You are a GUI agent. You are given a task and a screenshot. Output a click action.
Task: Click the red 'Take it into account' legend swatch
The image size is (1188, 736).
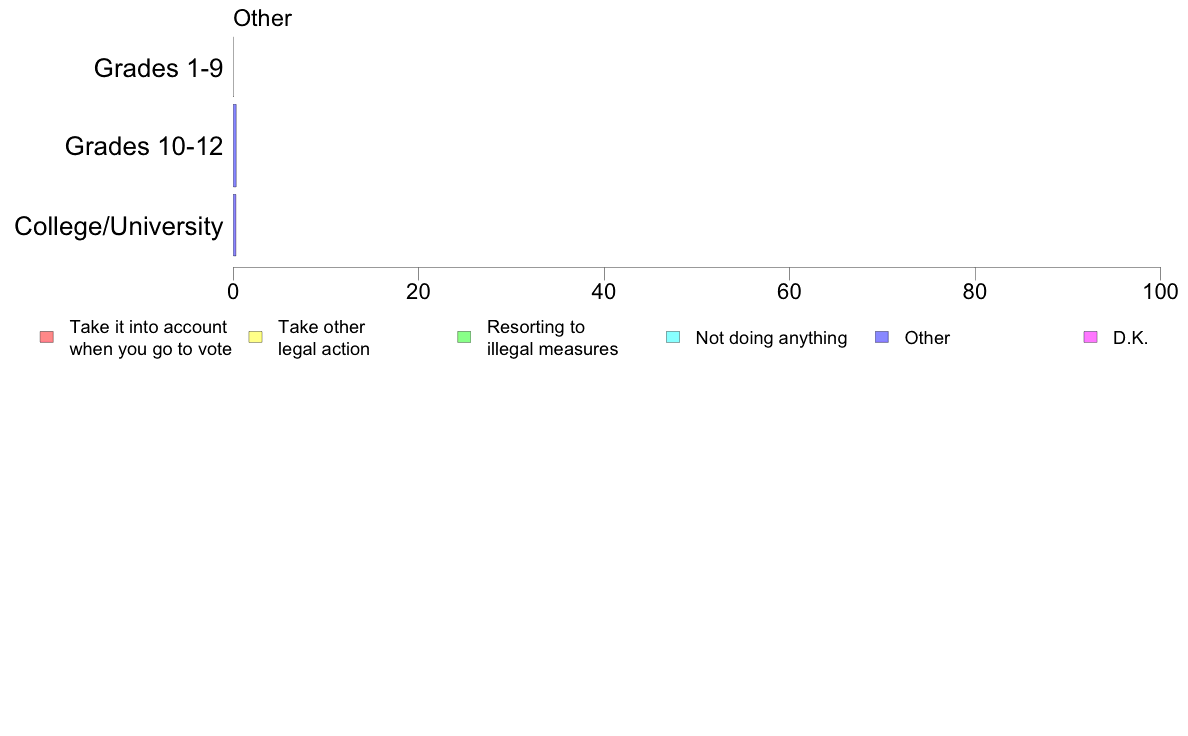coord(47,337)
